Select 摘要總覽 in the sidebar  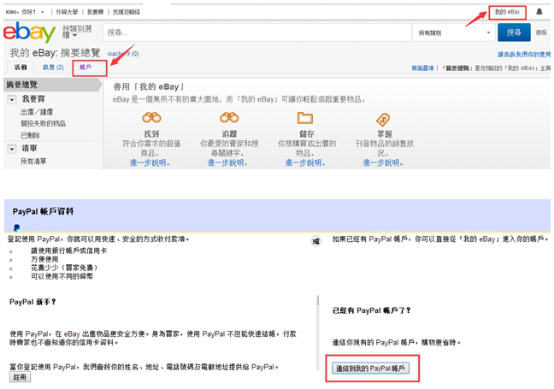(x=53, y=85)
